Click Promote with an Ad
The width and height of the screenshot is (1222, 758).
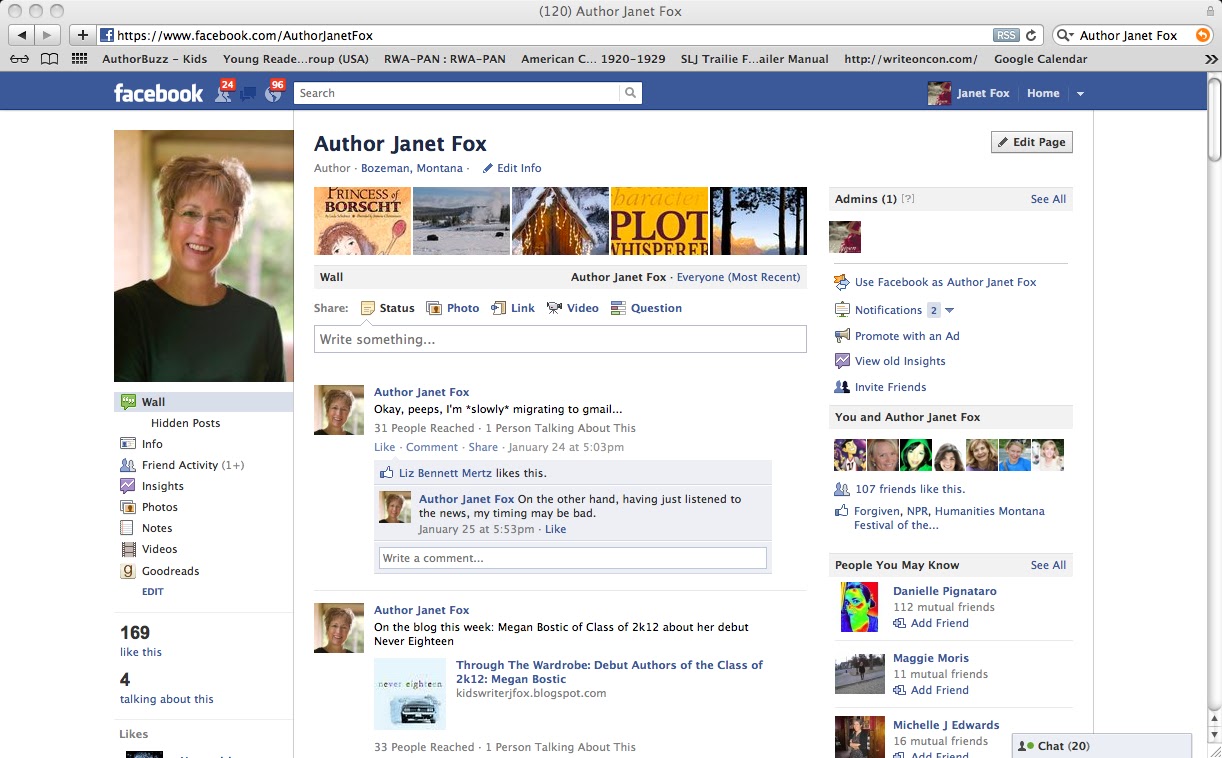click(x=907, y=336)
